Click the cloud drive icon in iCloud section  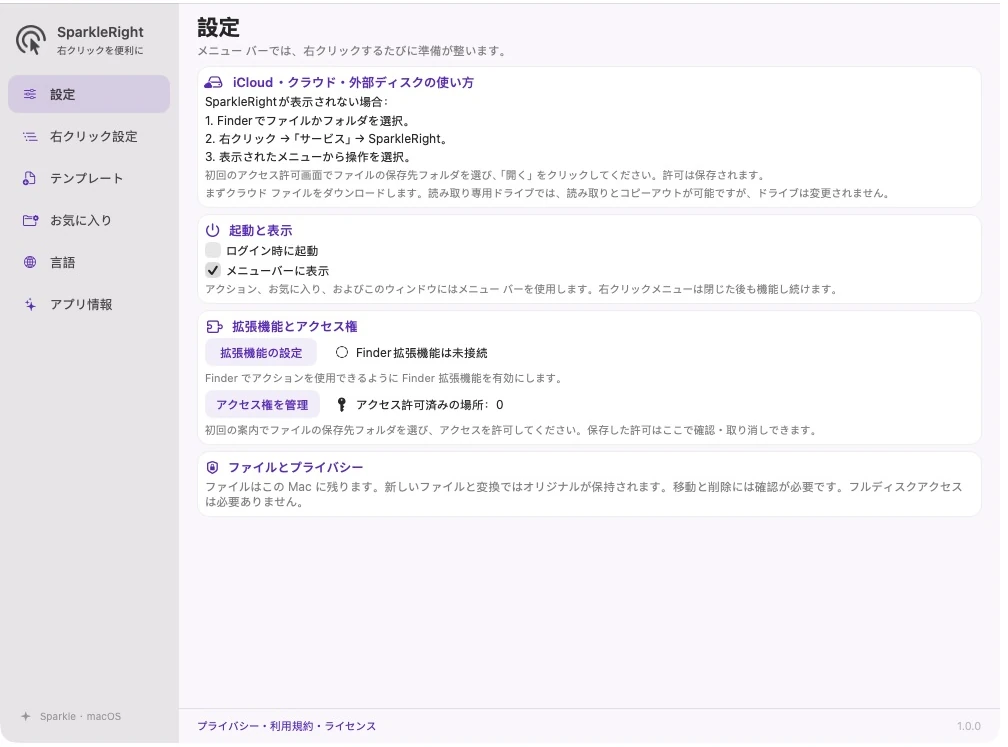pyautogui.click(x=213, y=82)
